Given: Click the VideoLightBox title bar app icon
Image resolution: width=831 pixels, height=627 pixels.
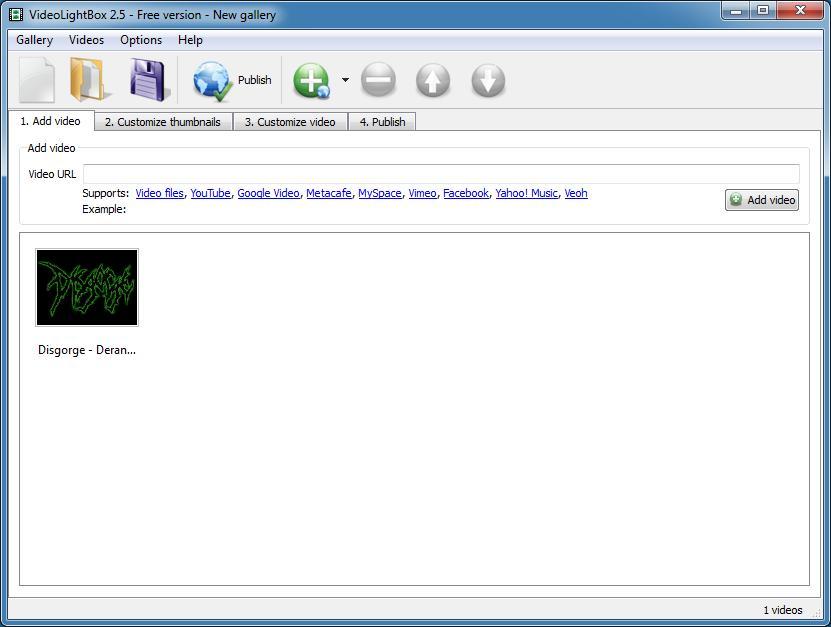Looking at the screenshot, I should coord(16,14).
